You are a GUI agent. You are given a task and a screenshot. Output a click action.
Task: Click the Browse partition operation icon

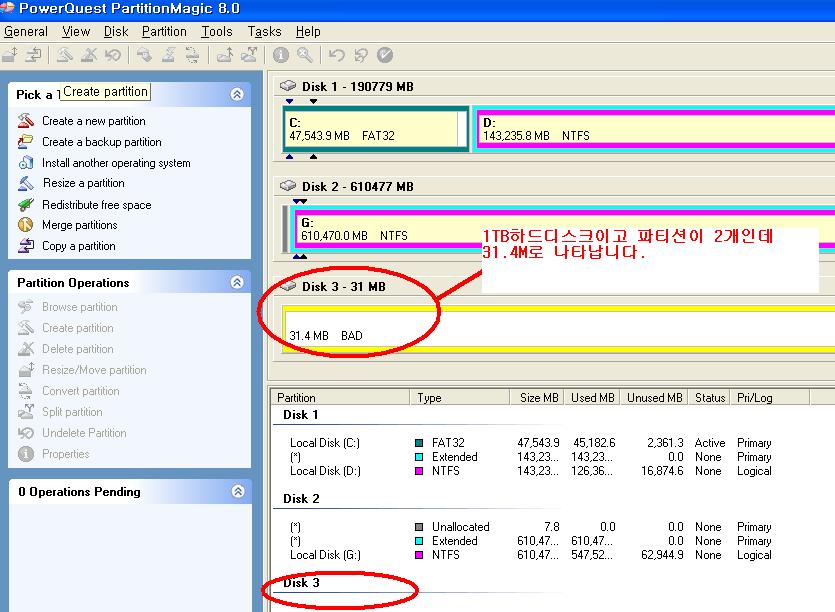click(26, 307)
